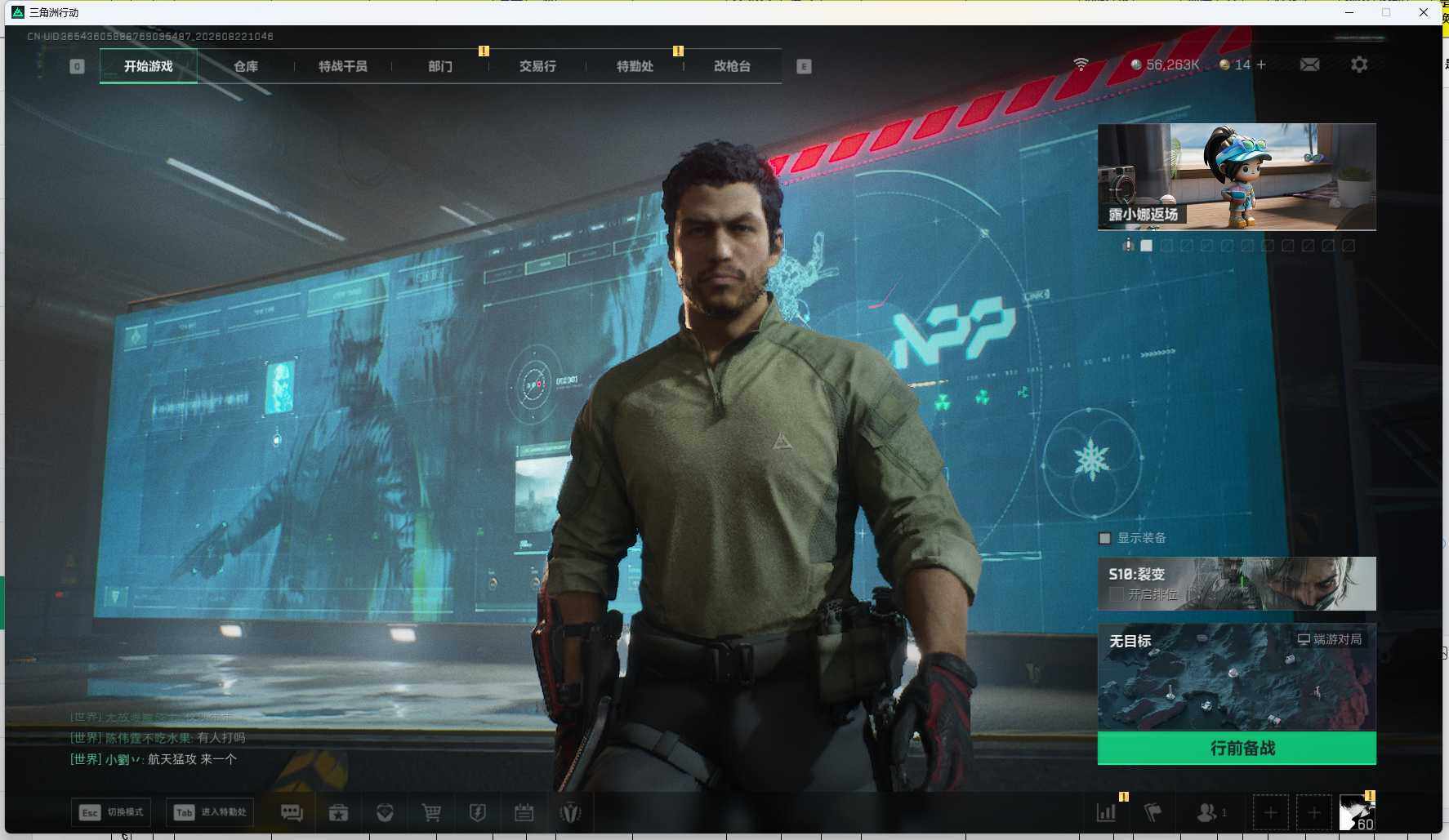This screenshot has width=1449, height=840.
Task: Open the bar chart statistics icon
Action: [1106, 812]
